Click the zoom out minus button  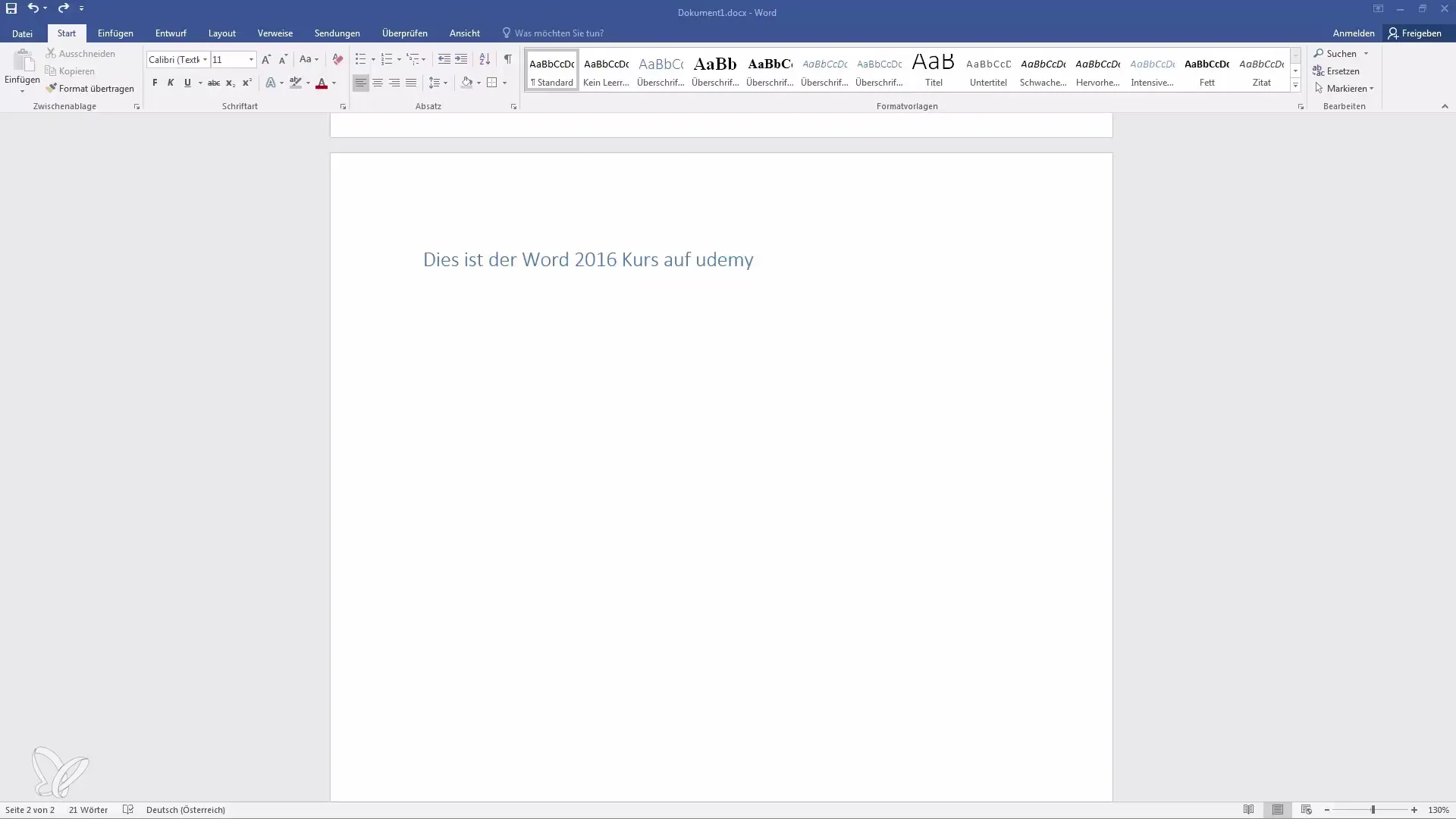coord(1327,810)
